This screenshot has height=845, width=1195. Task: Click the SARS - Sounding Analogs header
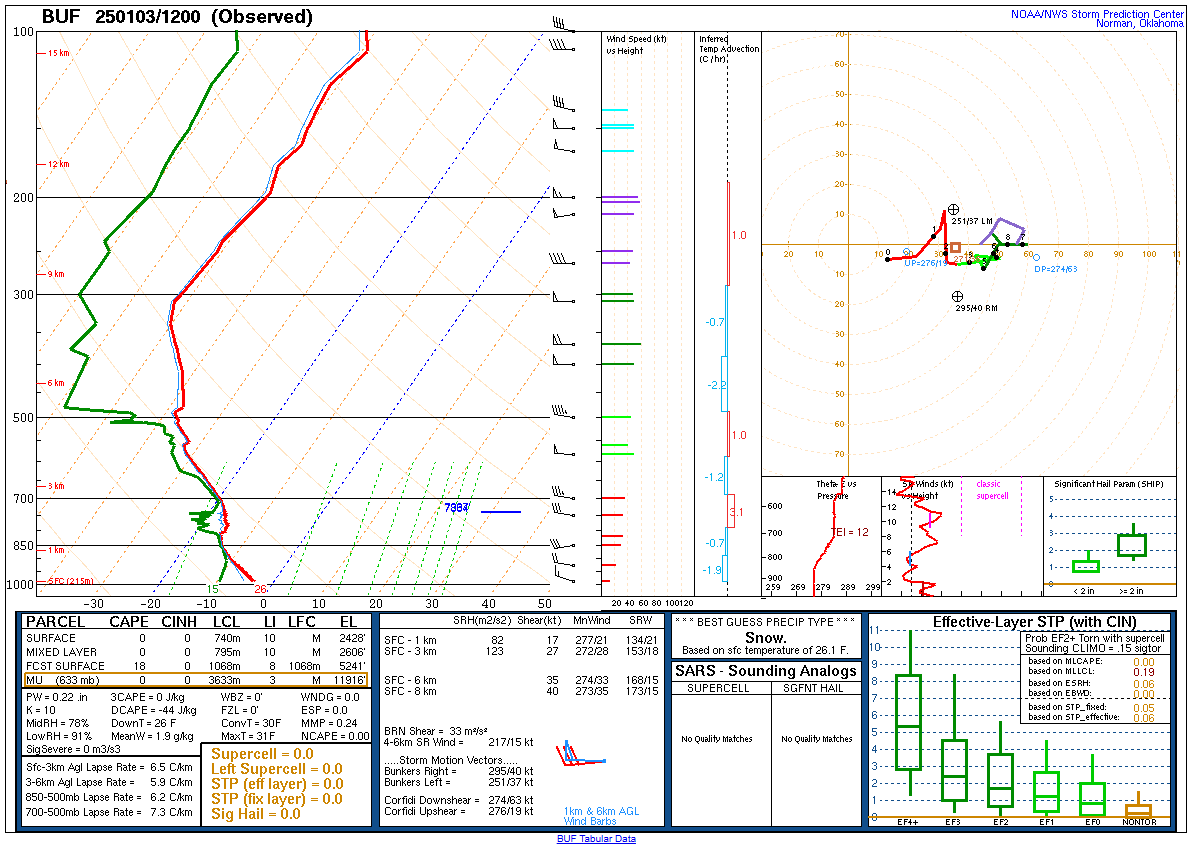[766, 671]
